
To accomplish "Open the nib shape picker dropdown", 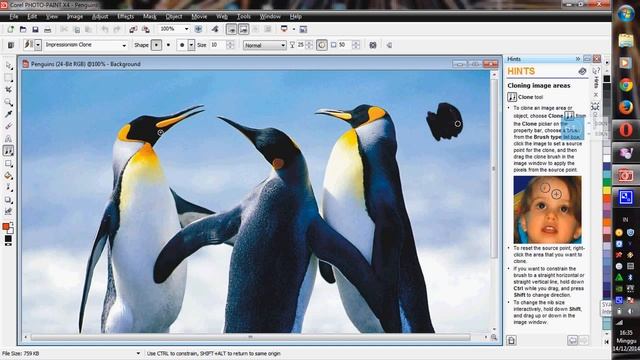I will point(191,45).
